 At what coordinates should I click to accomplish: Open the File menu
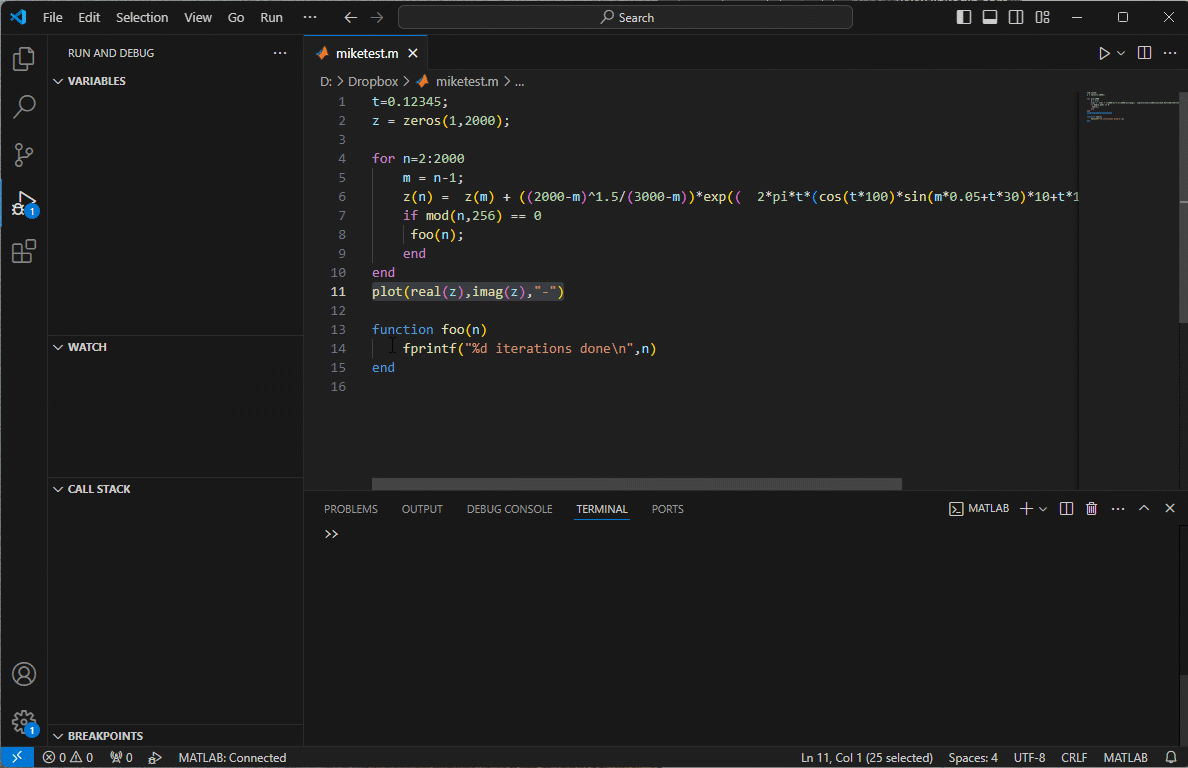point(53,17)
